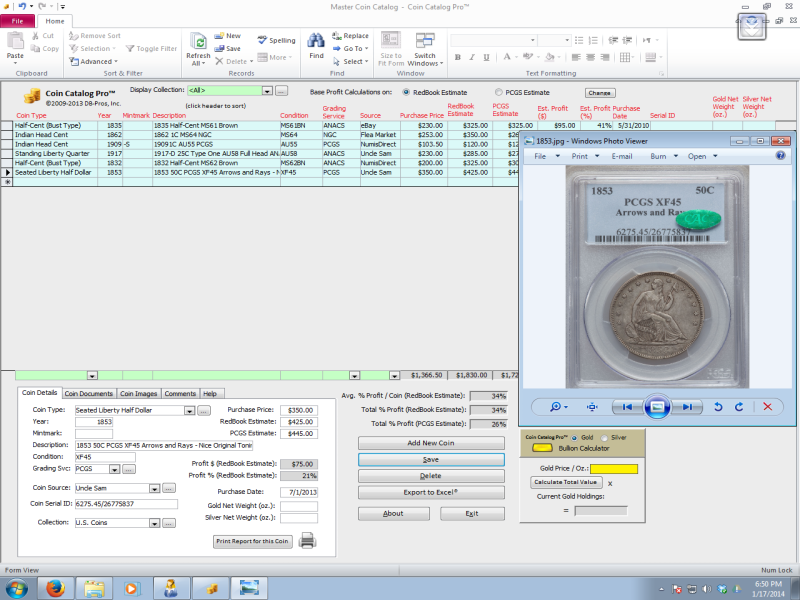
Task: Click the Refresh All icon
Action: pyautogui.click(x=199, y=41)
